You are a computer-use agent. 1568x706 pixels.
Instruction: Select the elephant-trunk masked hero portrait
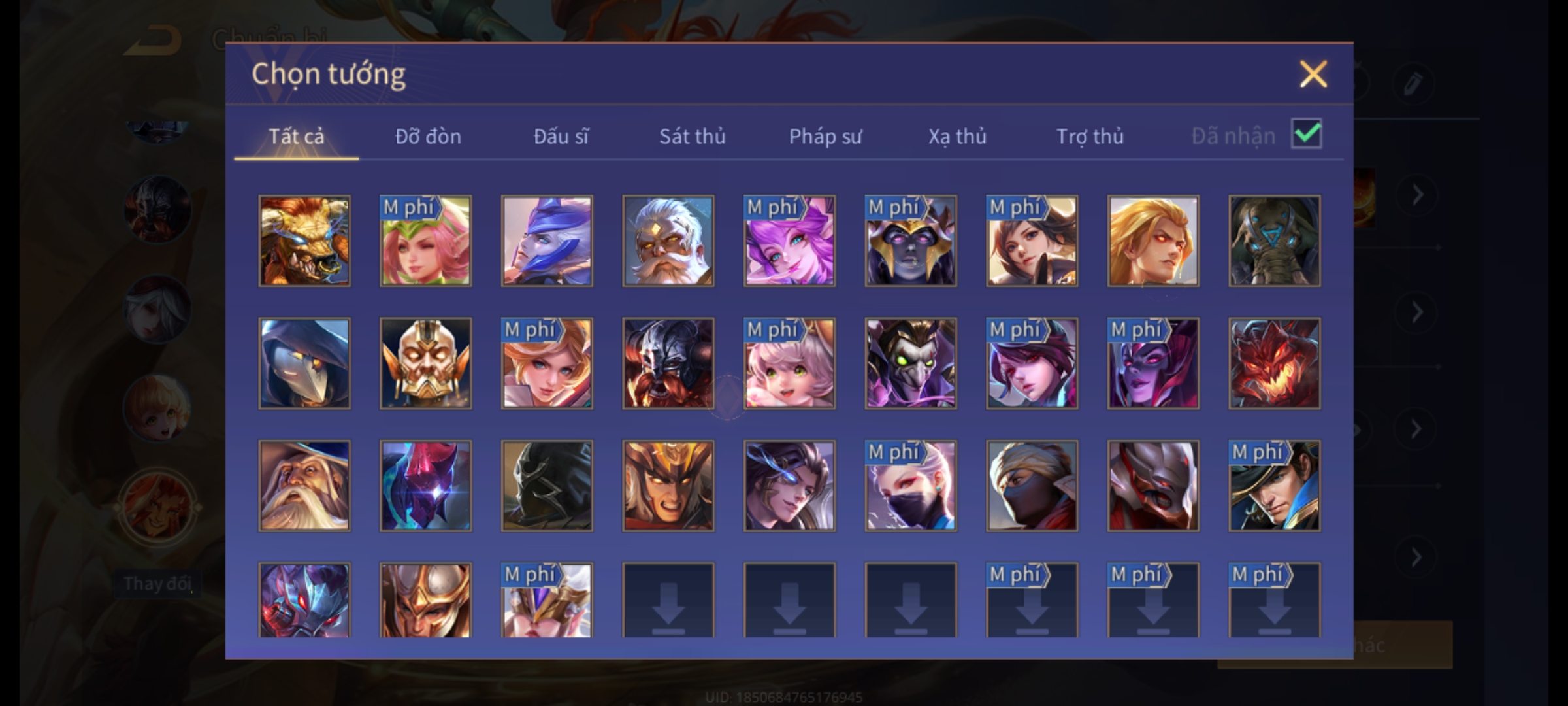click(1274, 241)
